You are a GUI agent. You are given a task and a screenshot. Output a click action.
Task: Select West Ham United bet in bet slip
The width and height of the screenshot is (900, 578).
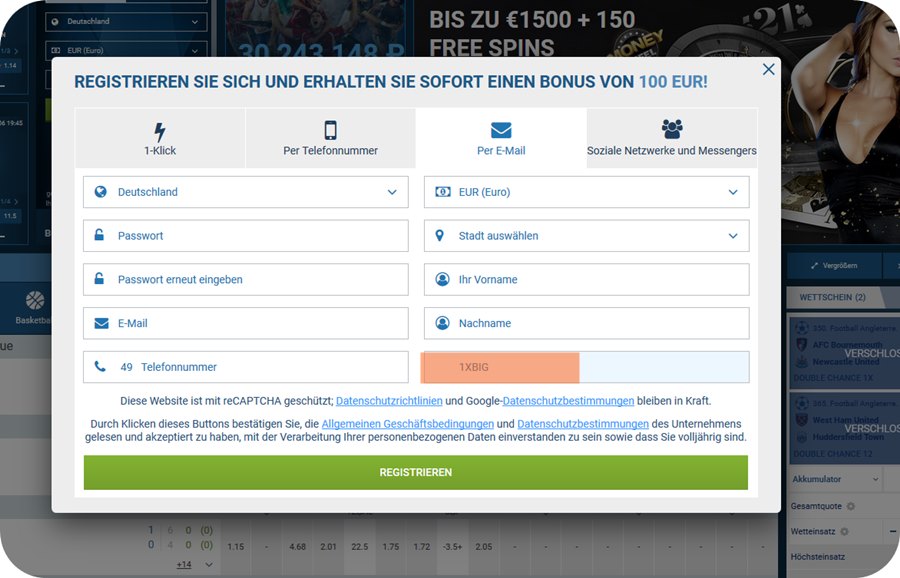point(845,427)
